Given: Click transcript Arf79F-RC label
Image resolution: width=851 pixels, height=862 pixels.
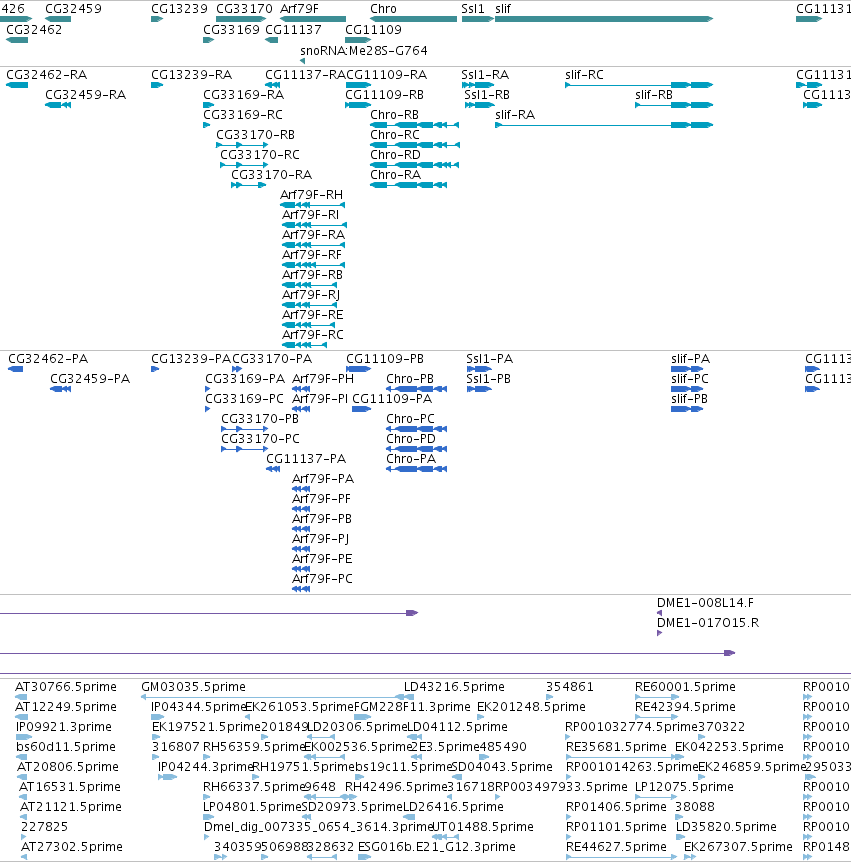Looking at the screenshot, I should click(312, 335).
